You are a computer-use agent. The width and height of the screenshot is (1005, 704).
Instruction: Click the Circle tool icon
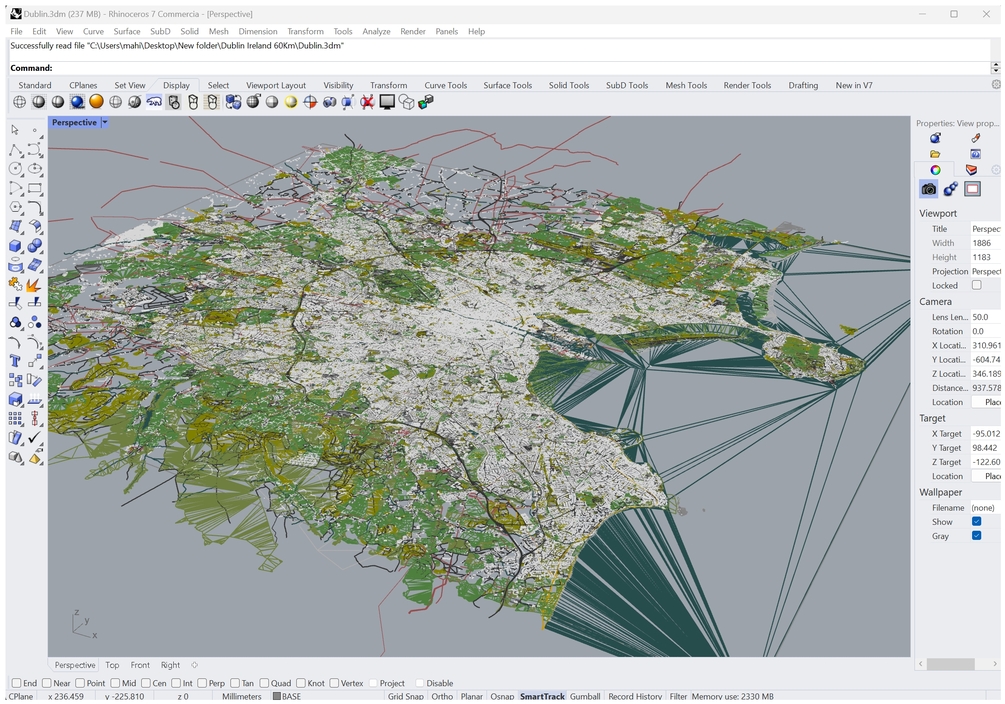click(x=16, y=169)
